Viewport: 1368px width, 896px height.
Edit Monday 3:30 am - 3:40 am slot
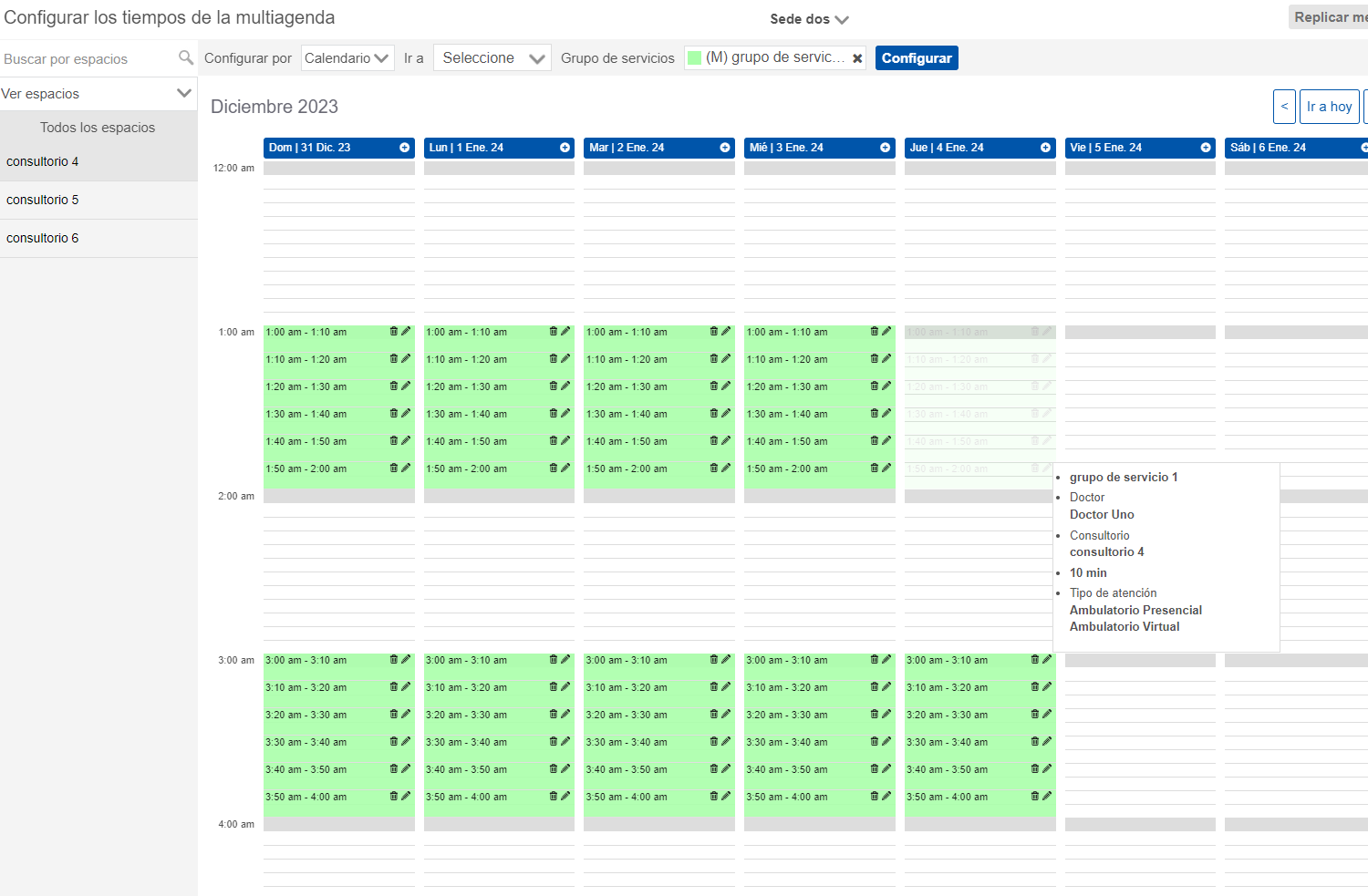565,742
